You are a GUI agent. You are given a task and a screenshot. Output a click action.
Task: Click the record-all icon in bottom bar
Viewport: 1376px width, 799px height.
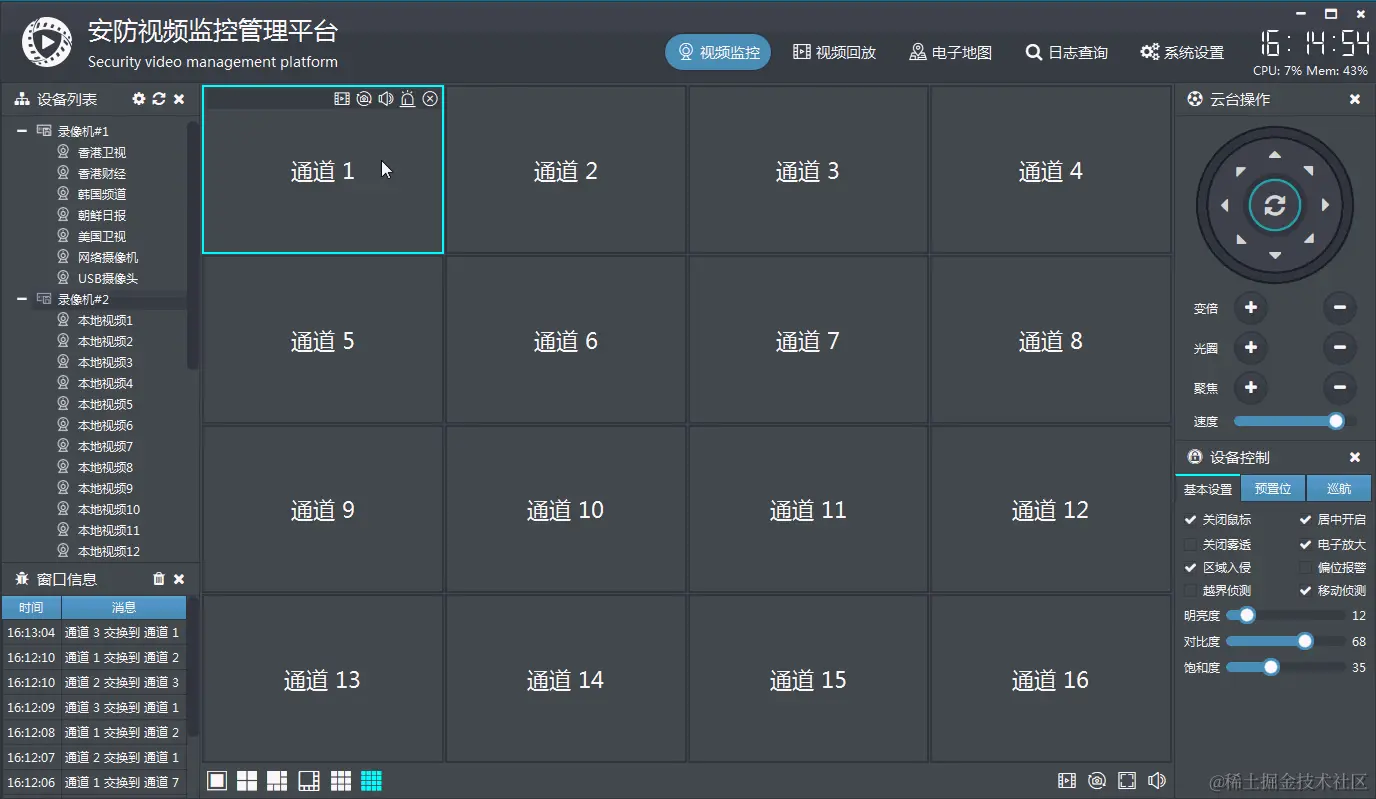tap(1067, 780)
